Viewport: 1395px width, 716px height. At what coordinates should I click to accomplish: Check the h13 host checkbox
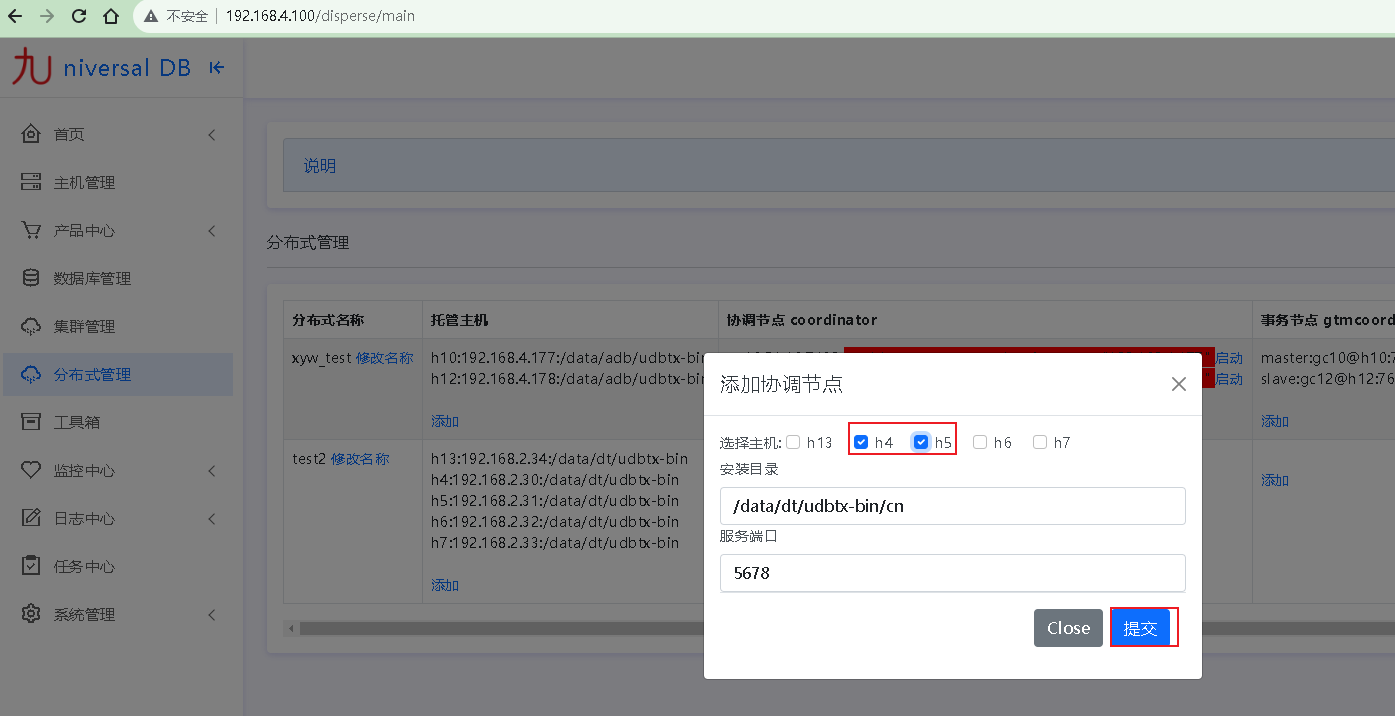coord(793,442)
